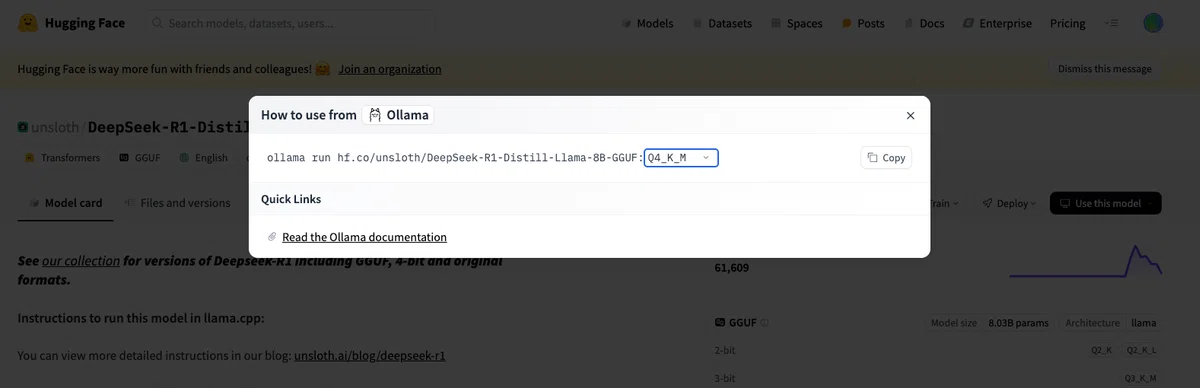Image resolution: width=1200 pixels, height=388 pixels.
Task: Focus the search models input field
Action: click(x=290, y=23)
